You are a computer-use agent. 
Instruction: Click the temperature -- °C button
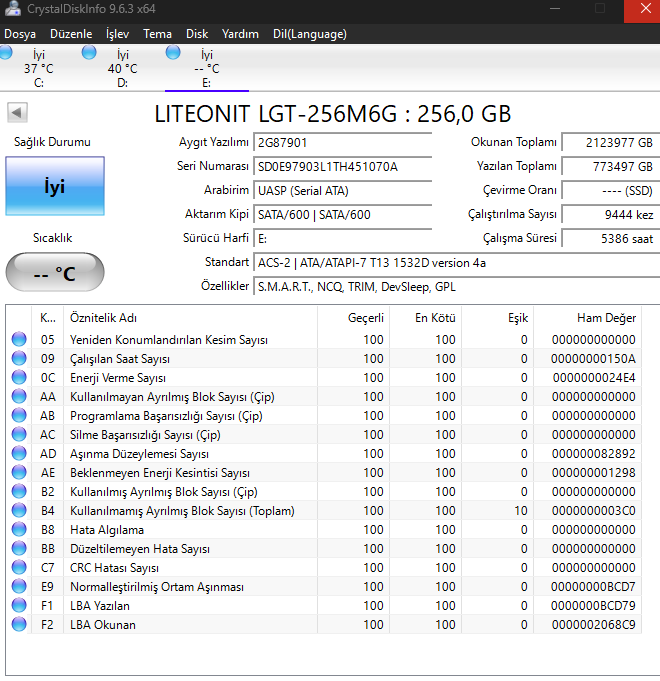pyautogui.click(x=55, y=272)
